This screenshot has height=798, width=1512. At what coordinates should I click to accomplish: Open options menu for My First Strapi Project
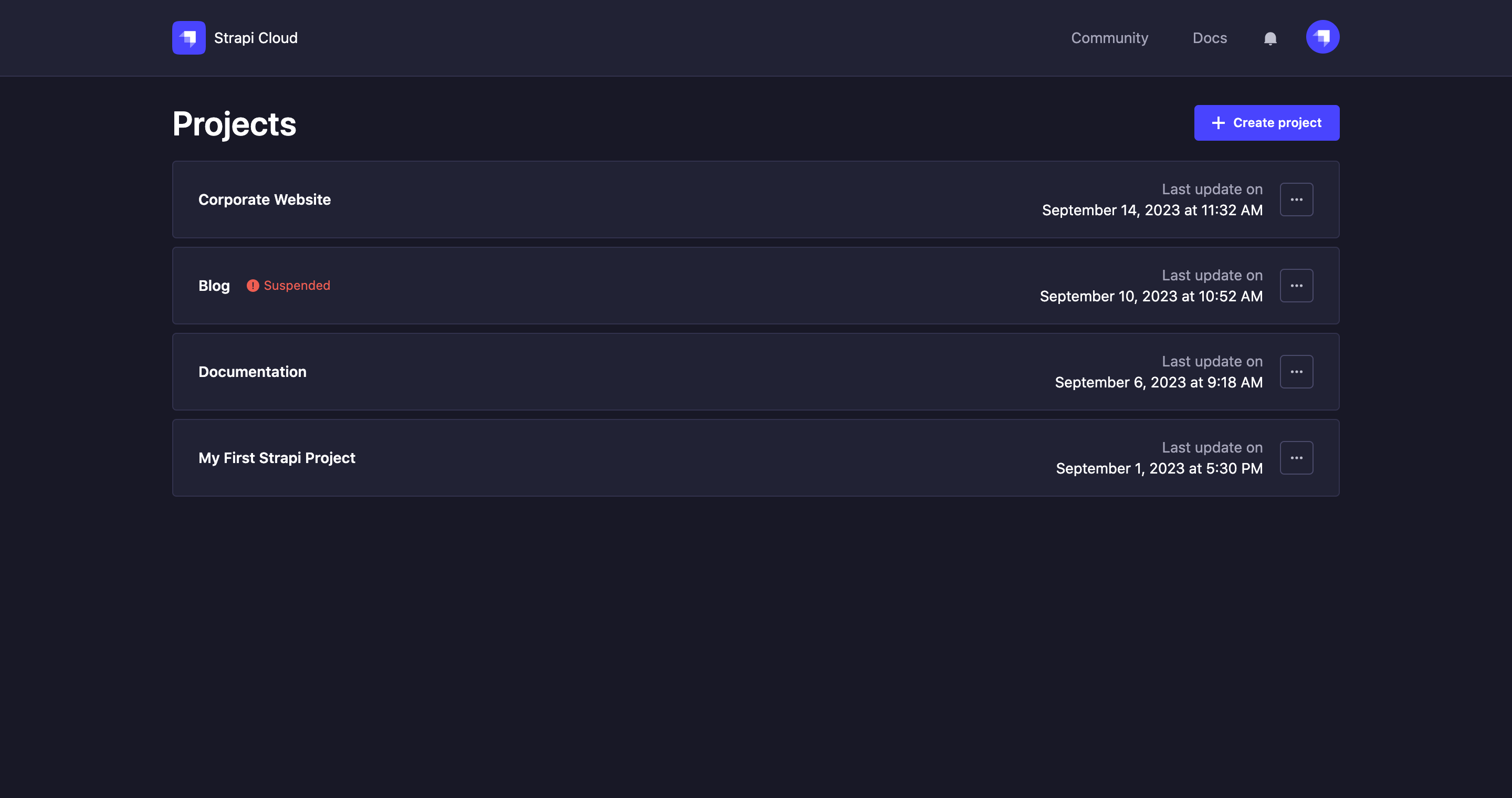[1296, 457]
